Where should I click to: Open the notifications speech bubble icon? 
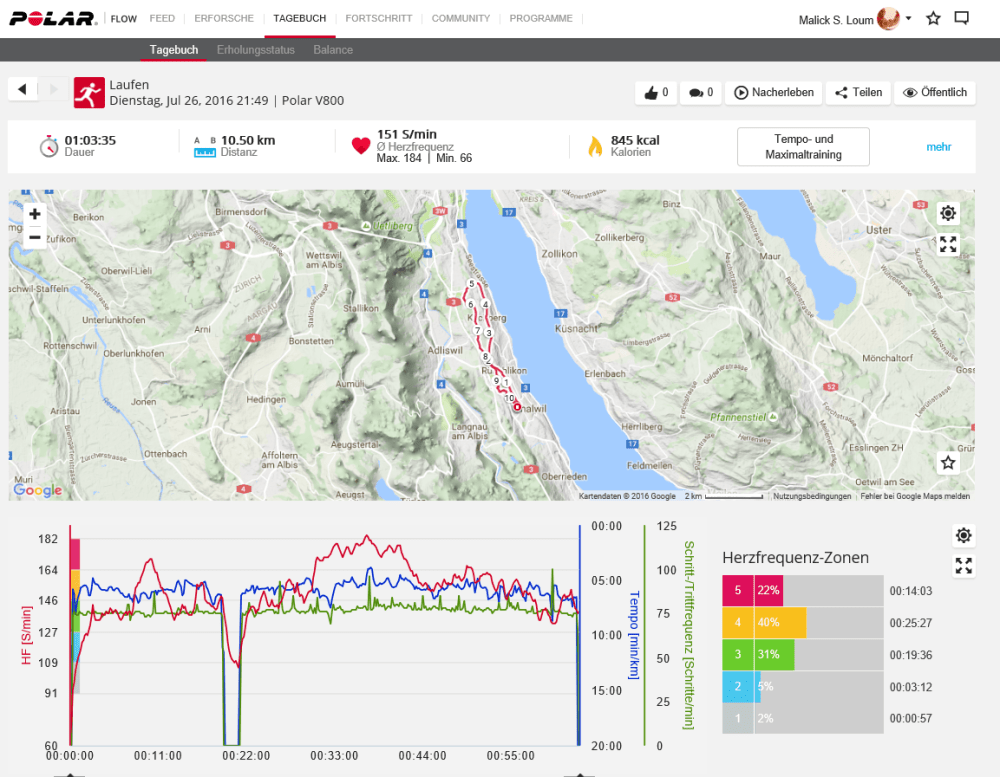(962, 18)
